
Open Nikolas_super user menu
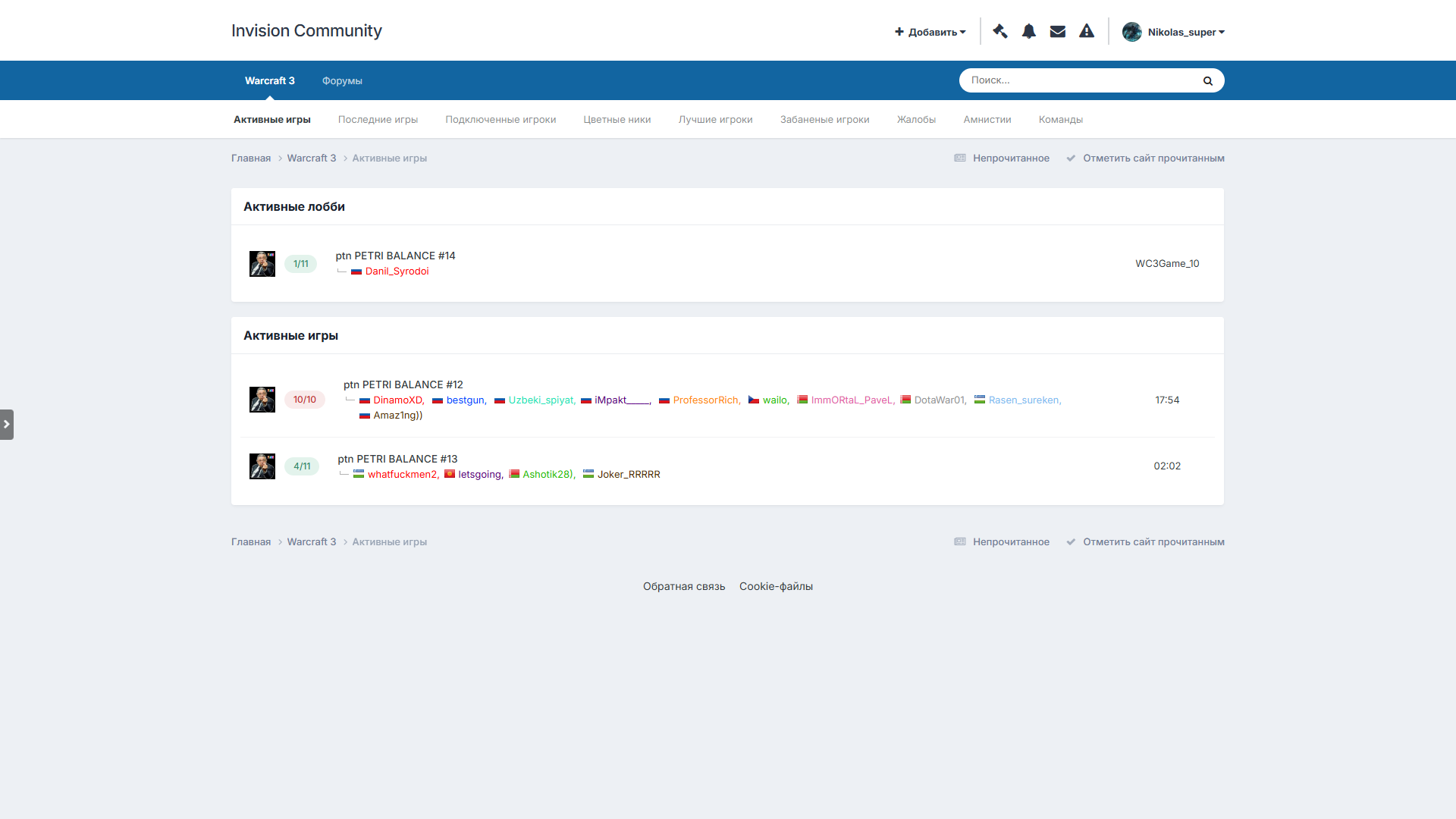click(x=1174, y=32)
